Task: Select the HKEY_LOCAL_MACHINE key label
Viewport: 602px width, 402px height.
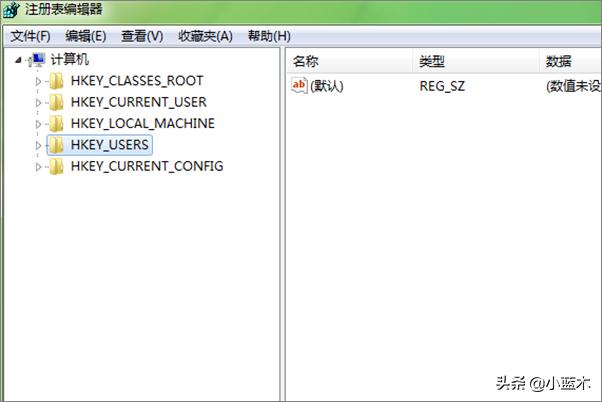Action: (143, 124)
